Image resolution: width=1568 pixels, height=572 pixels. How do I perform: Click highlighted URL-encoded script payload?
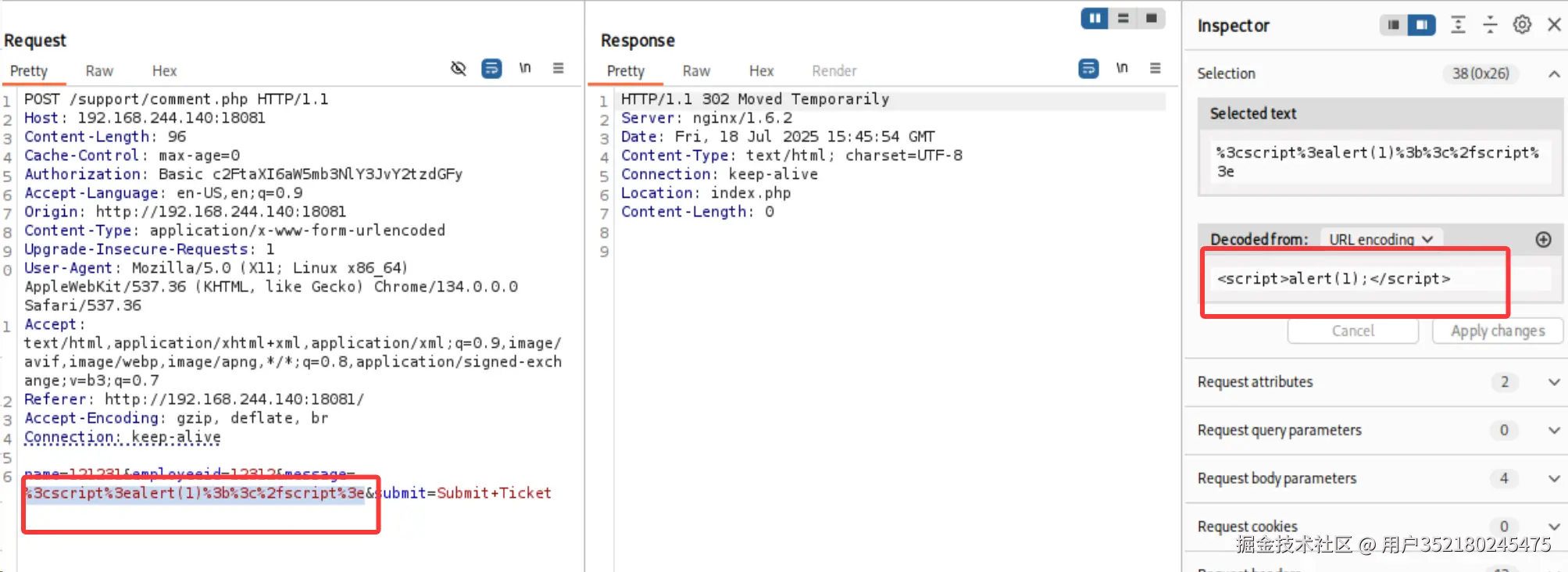pos(195,493)
